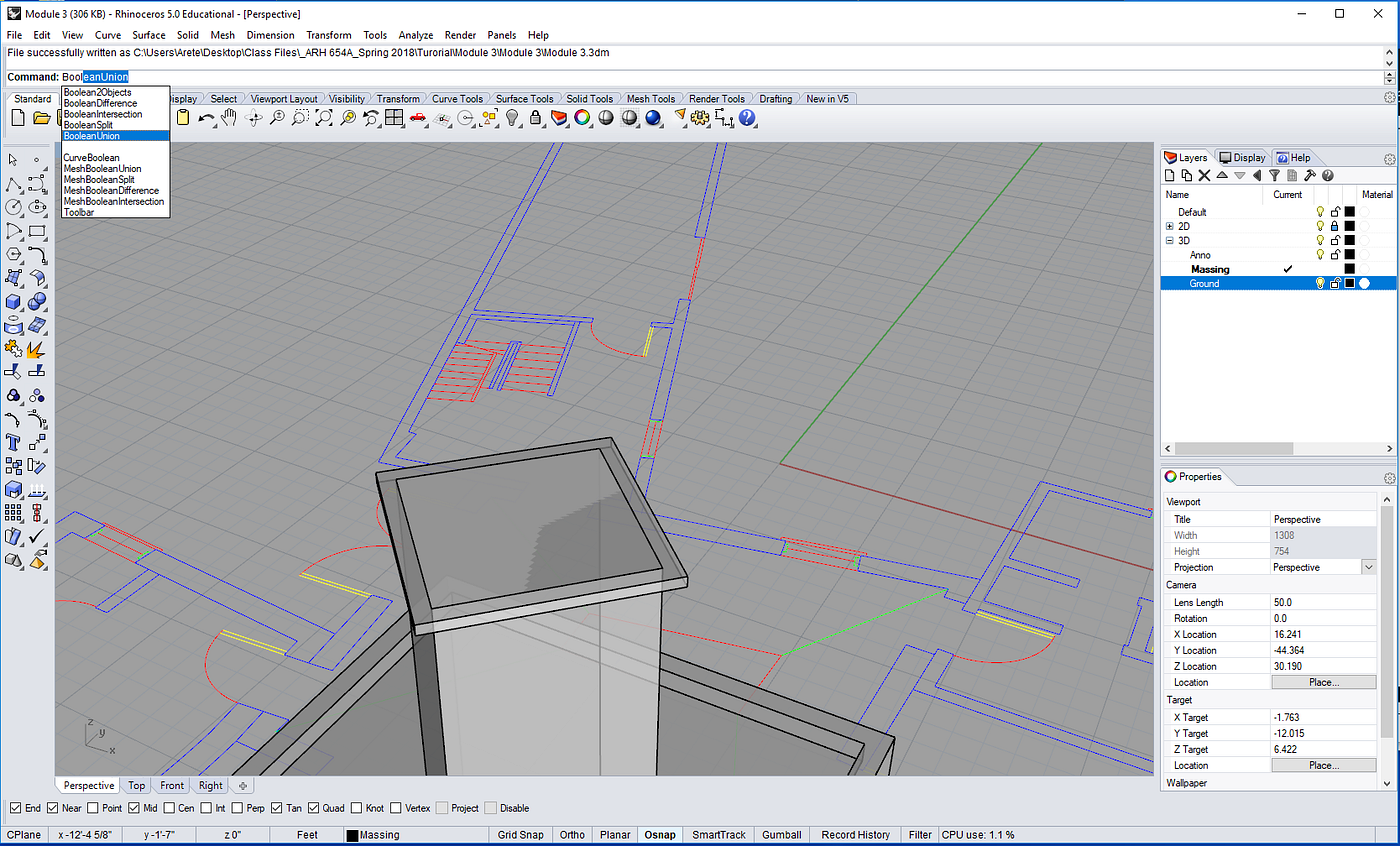The width and height of the screenshot is (1400, 846).
Task: Enable the Perp osnap checkbox
Action: tap(237, 808)
